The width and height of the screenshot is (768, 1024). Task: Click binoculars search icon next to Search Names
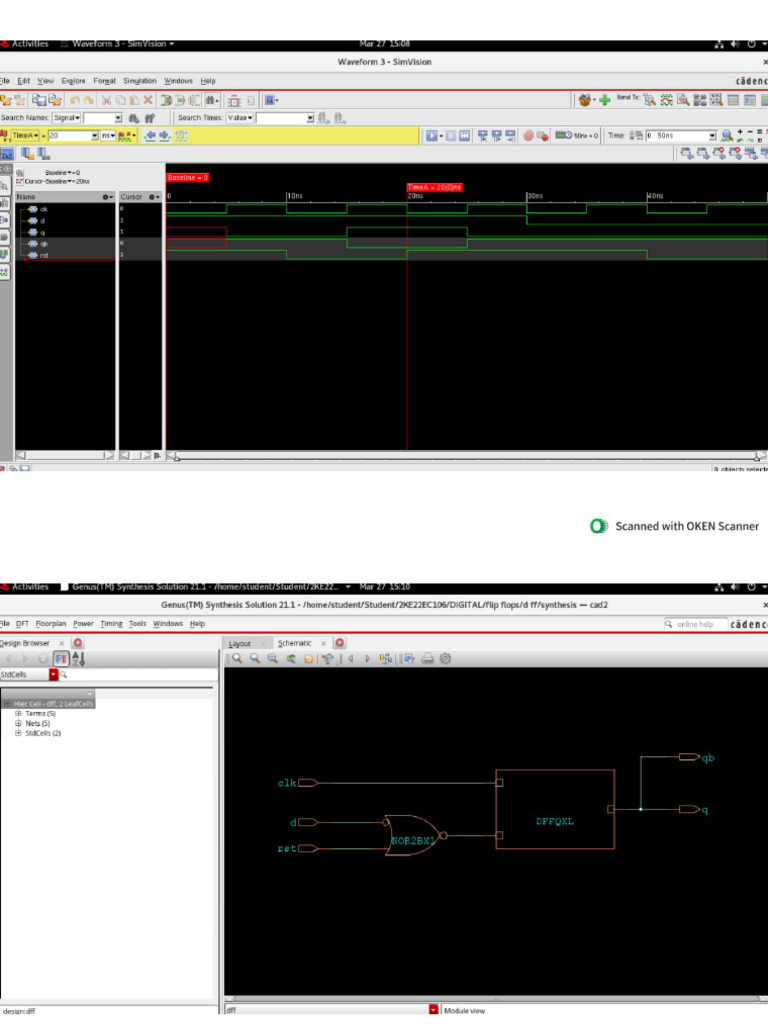(133, 118)
